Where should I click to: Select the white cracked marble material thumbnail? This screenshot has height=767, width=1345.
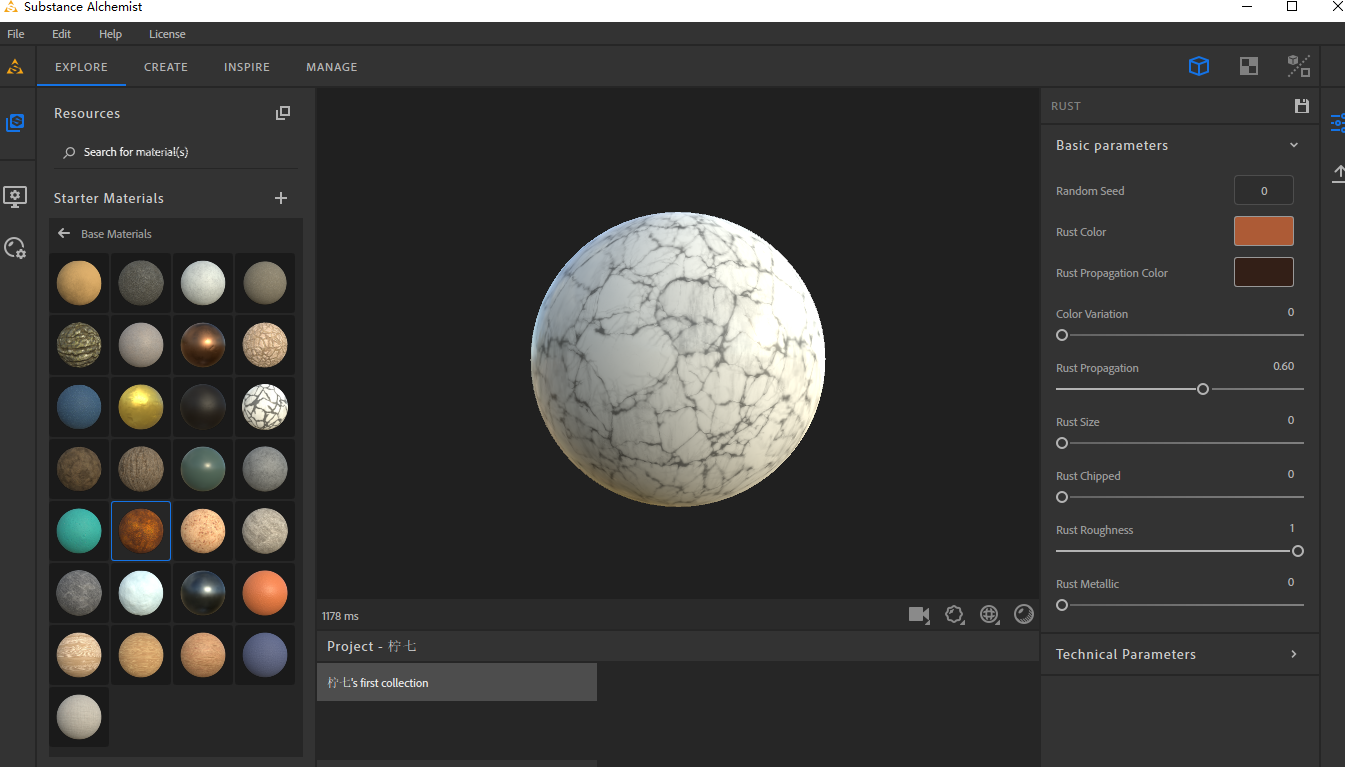(x=265, y=407)
